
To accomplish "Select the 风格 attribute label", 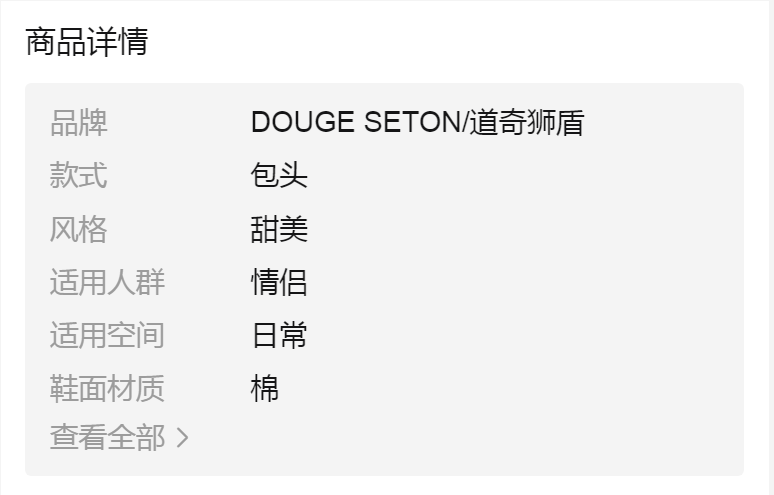I will click(79, 229).
